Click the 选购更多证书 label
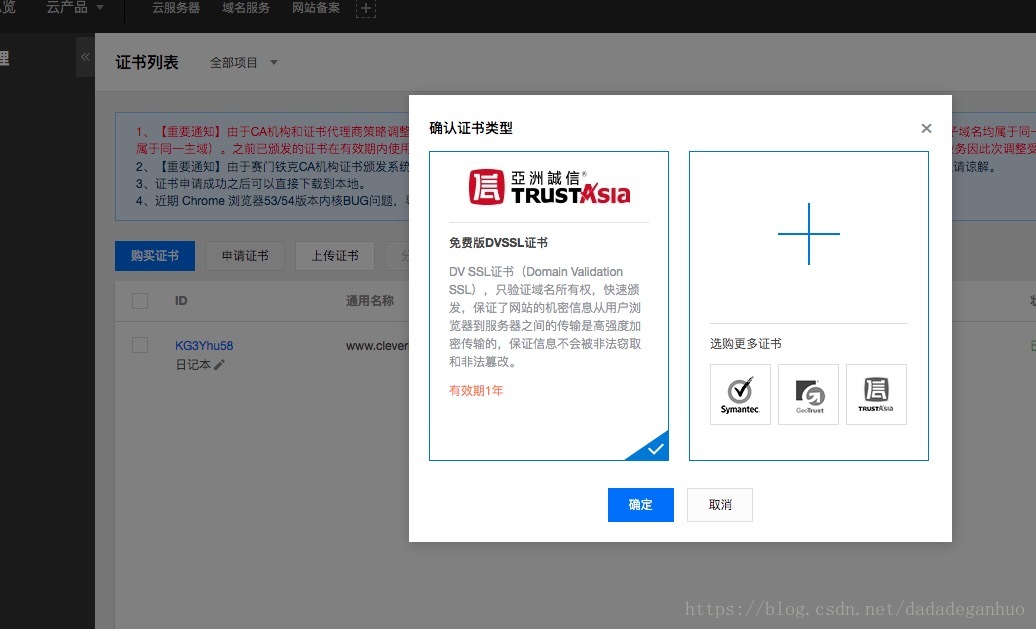This screenshot has width=1036, height=629. [746, 344]
